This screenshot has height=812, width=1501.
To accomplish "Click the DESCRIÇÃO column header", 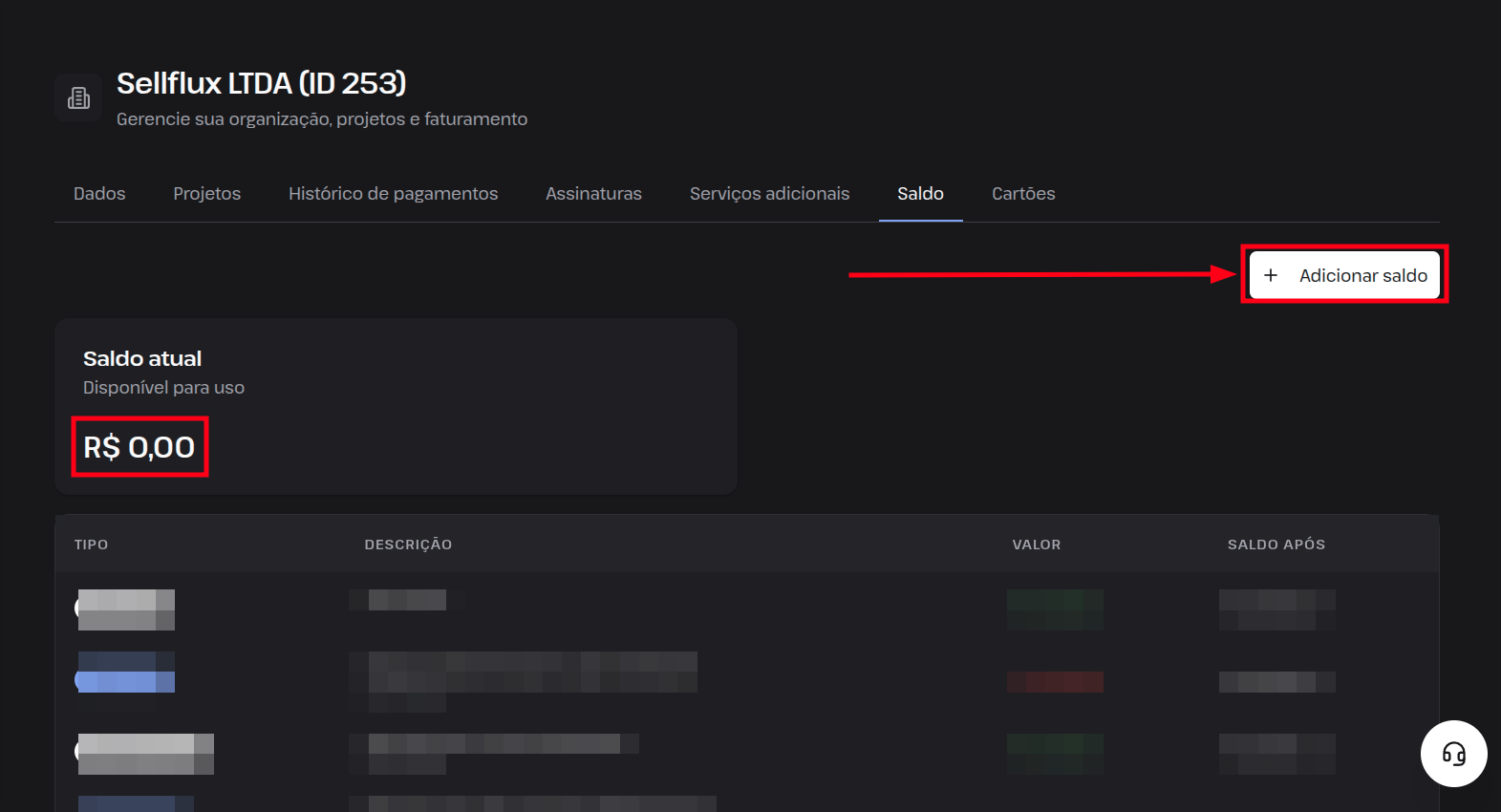I will pos(408,545).
